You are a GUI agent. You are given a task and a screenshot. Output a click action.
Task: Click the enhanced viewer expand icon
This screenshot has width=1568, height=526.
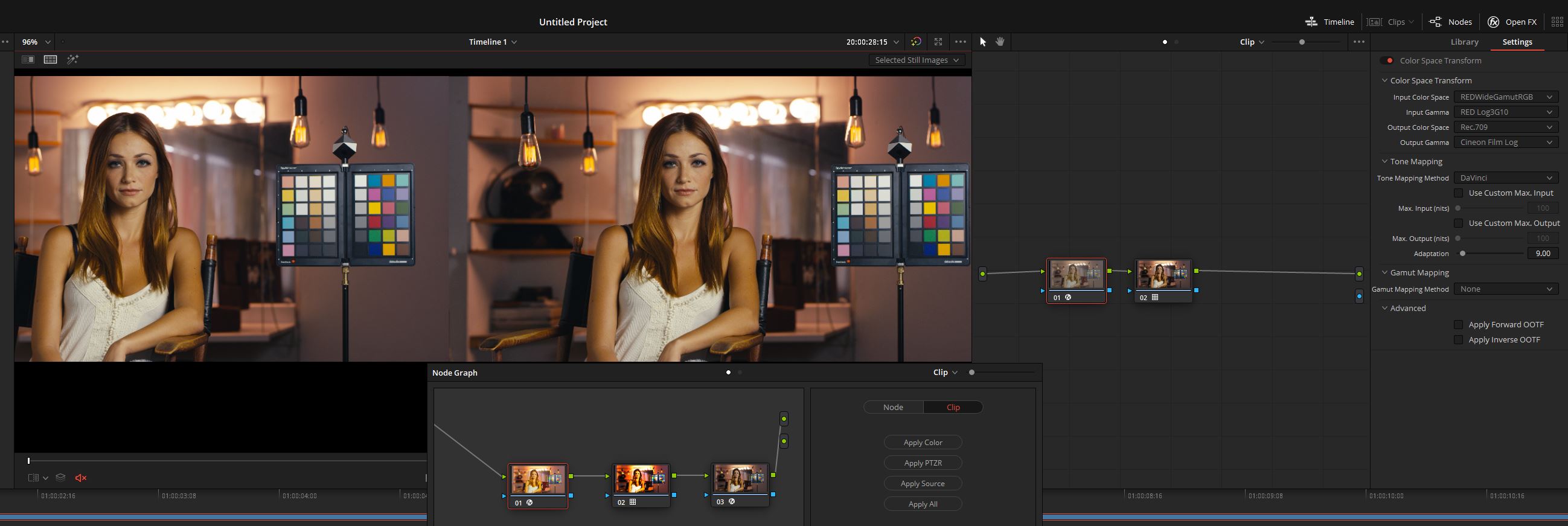pyautogui.click(x=938, y=42)
